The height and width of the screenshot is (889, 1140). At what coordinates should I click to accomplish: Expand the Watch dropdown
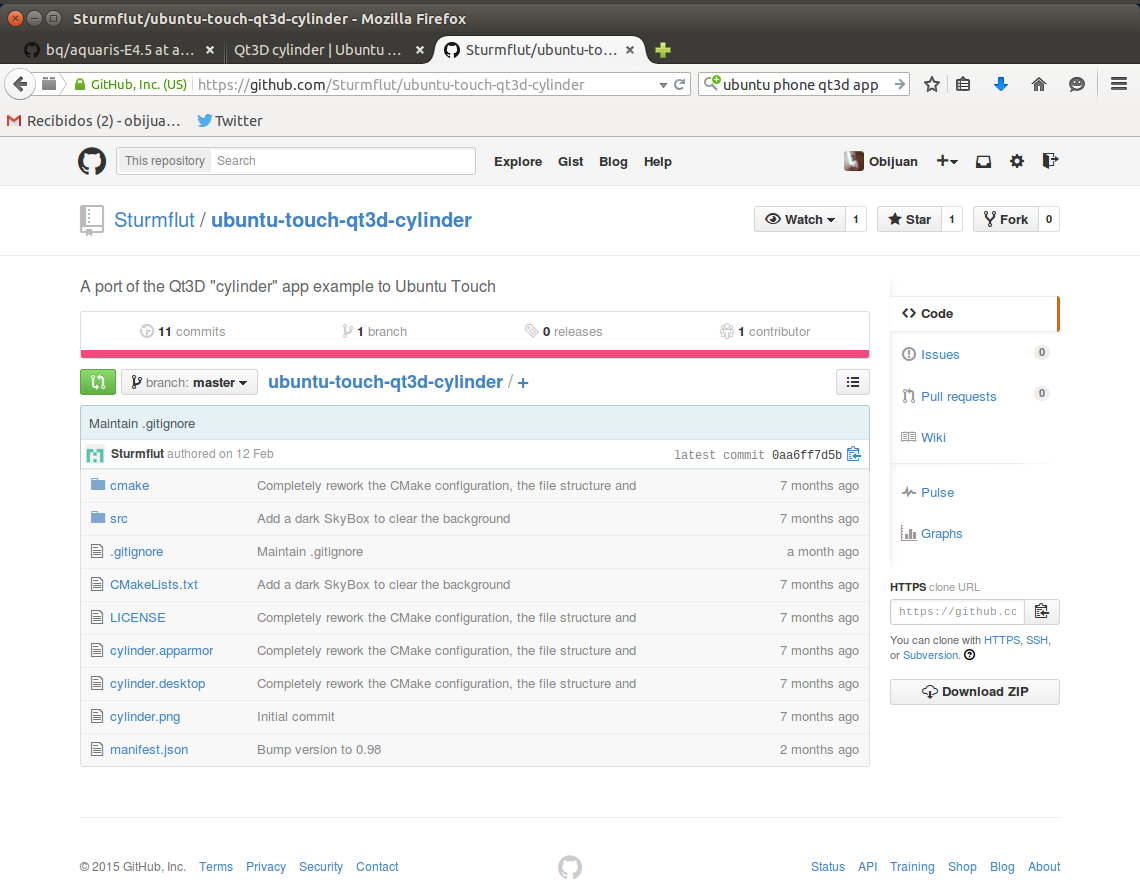coord(800,220)
